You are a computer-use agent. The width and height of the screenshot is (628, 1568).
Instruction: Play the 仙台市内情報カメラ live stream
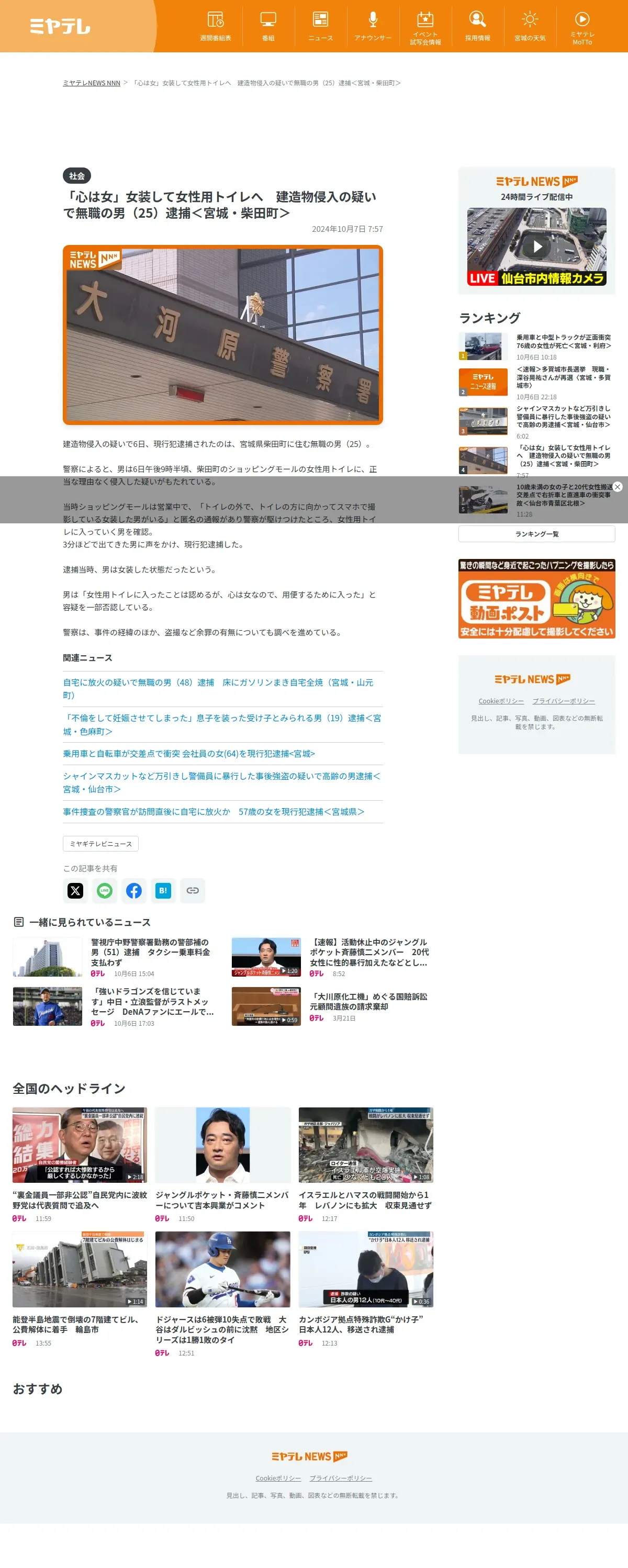537,247
